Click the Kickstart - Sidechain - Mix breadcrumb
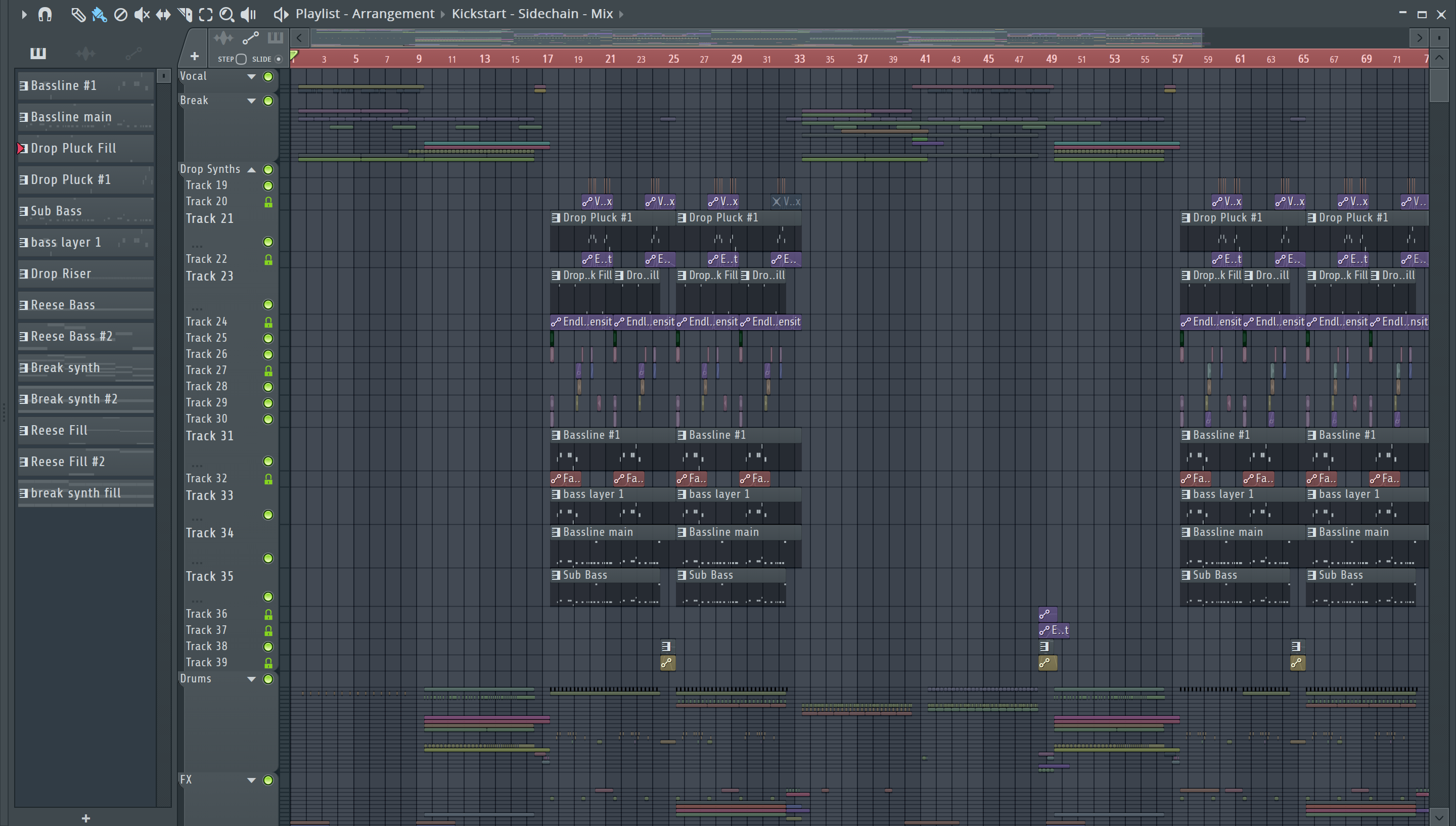The height and width of the screenshot is (826, 1456). pyautogui.click(x=532, y=14)
